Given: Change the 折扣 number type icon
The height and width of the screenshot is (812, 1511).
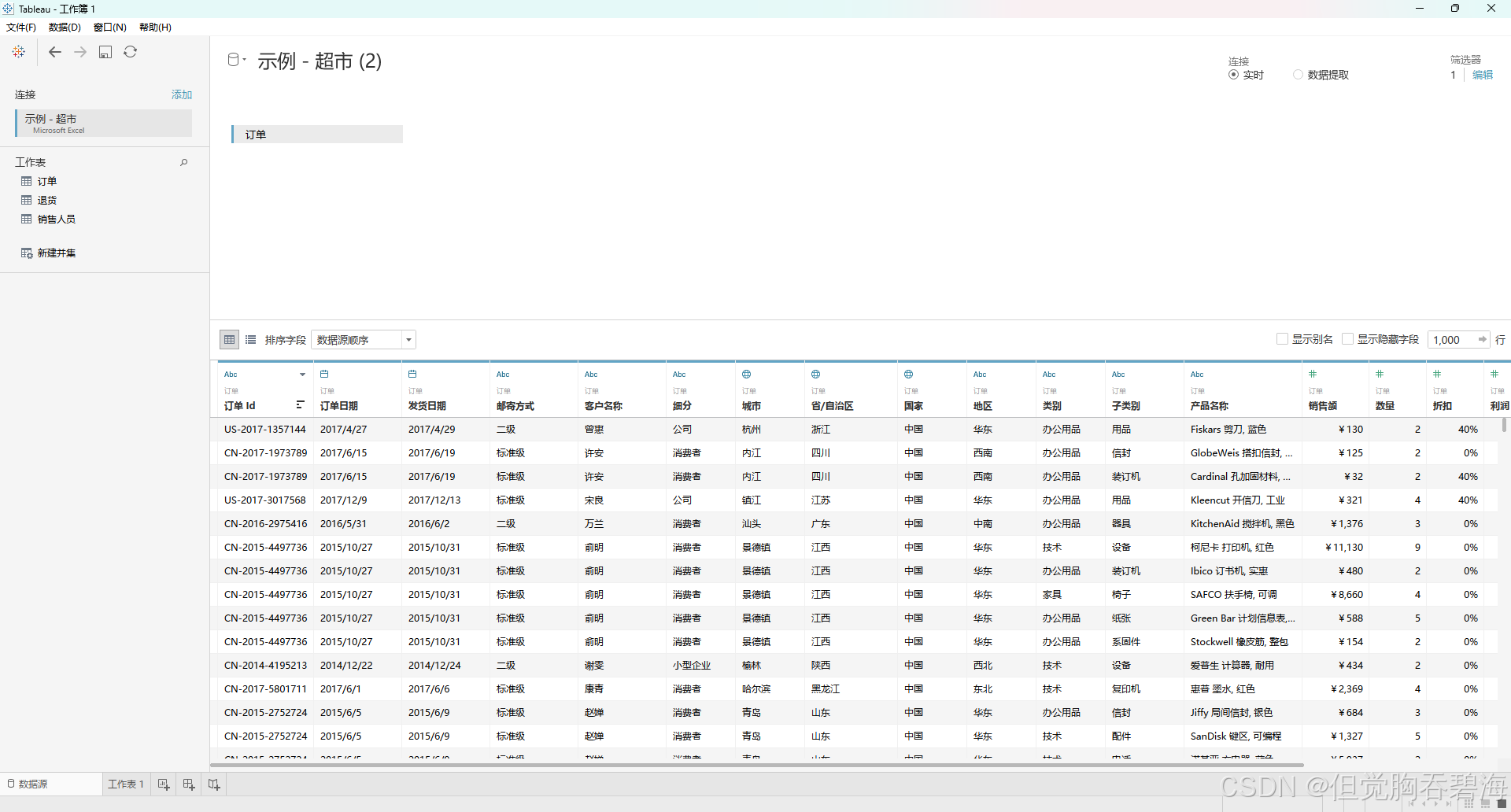Looking at the screenshot, I should point(1437,375).
